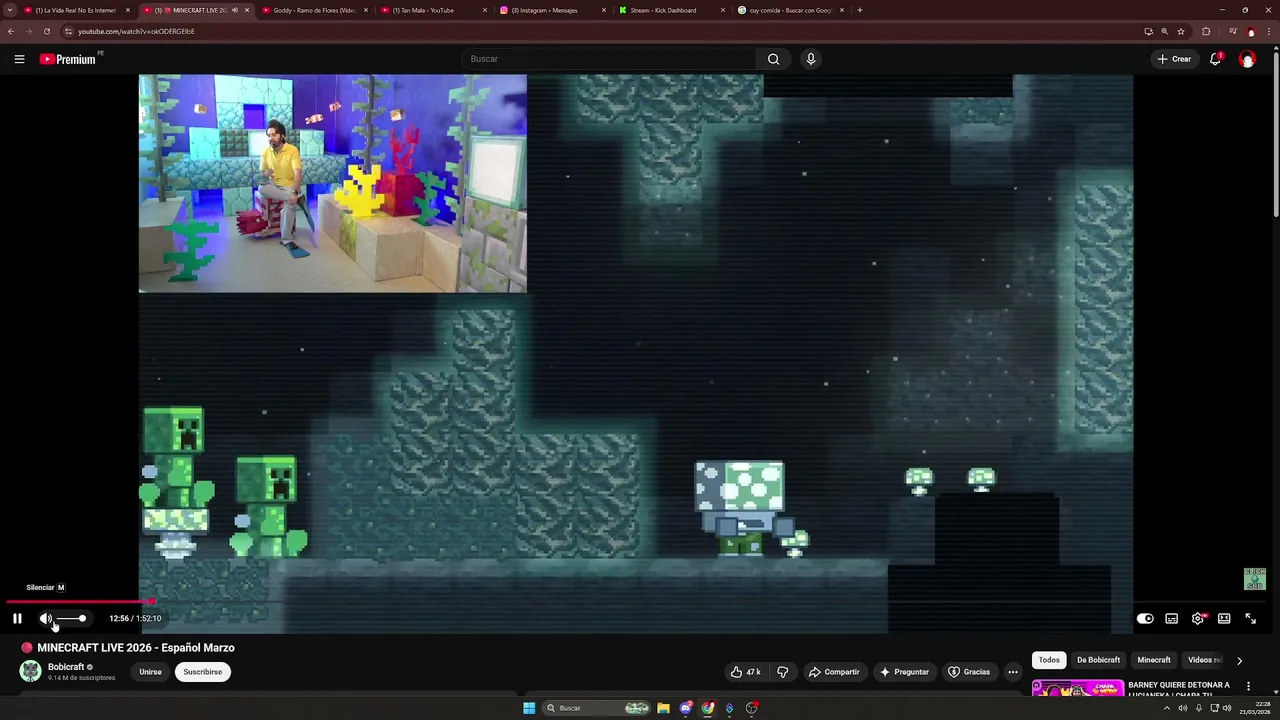
Task: Dislike the video with thumbs down
Action: (x=783, y=672)
